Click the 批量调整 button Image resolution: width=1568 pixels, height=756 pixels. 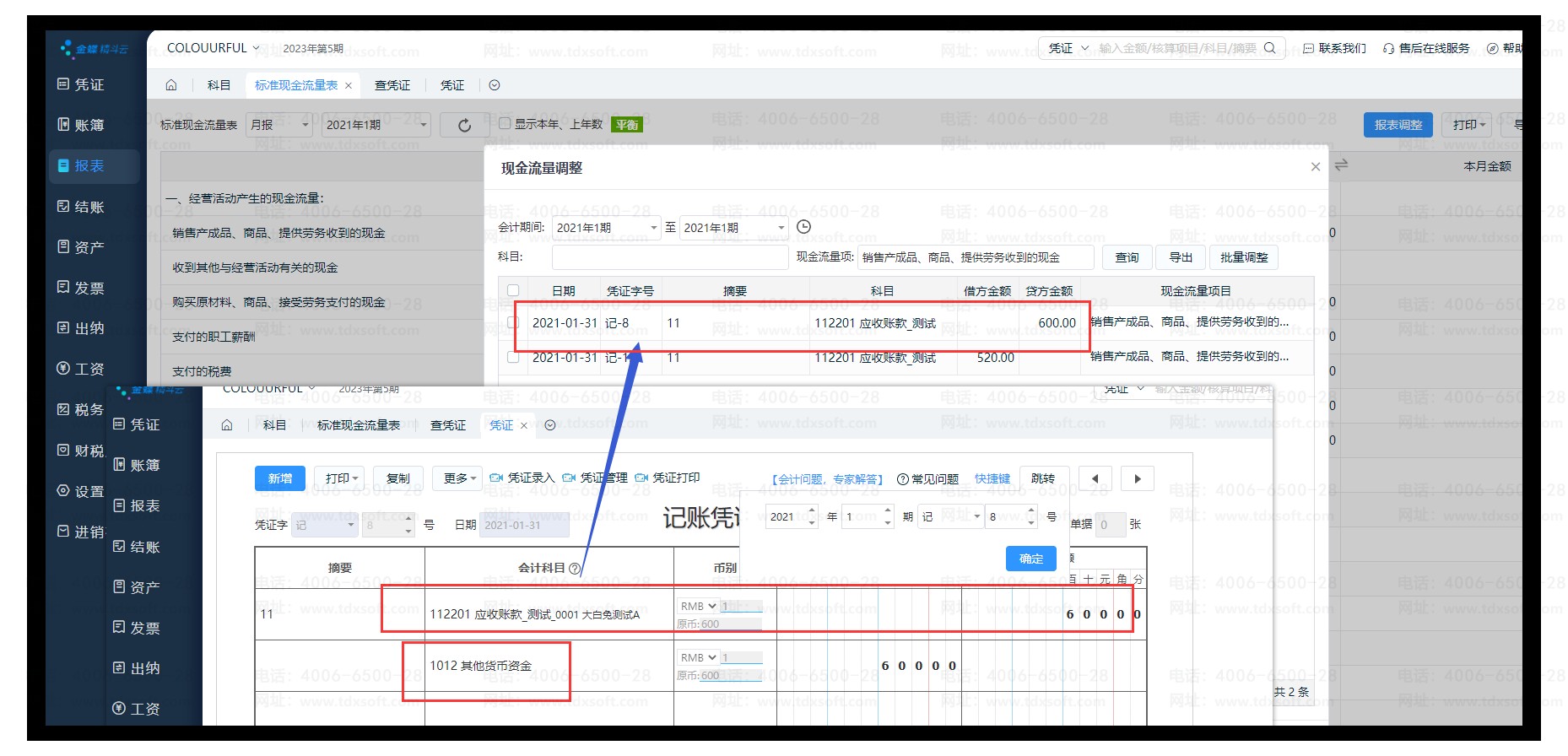(1243, 257)
